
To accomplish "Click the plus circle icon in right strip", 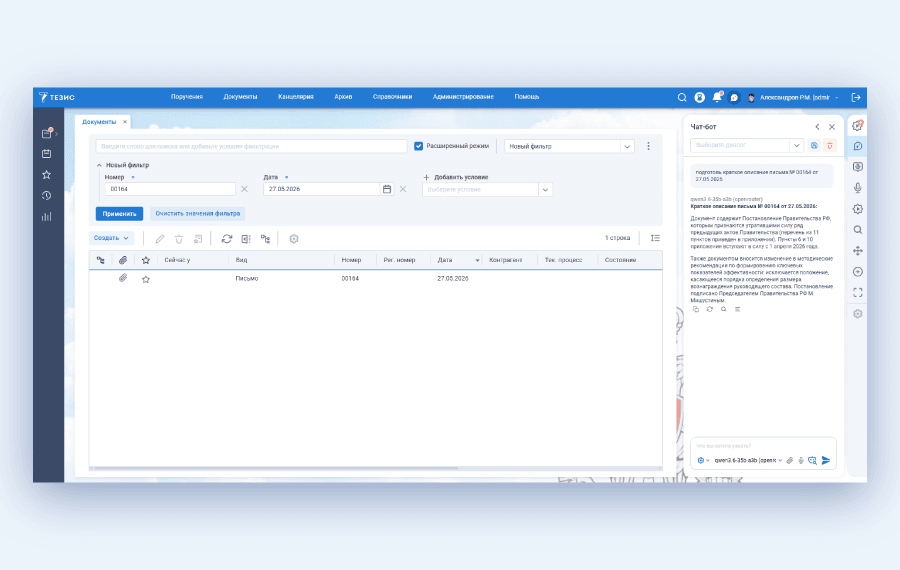I will 858,272.
